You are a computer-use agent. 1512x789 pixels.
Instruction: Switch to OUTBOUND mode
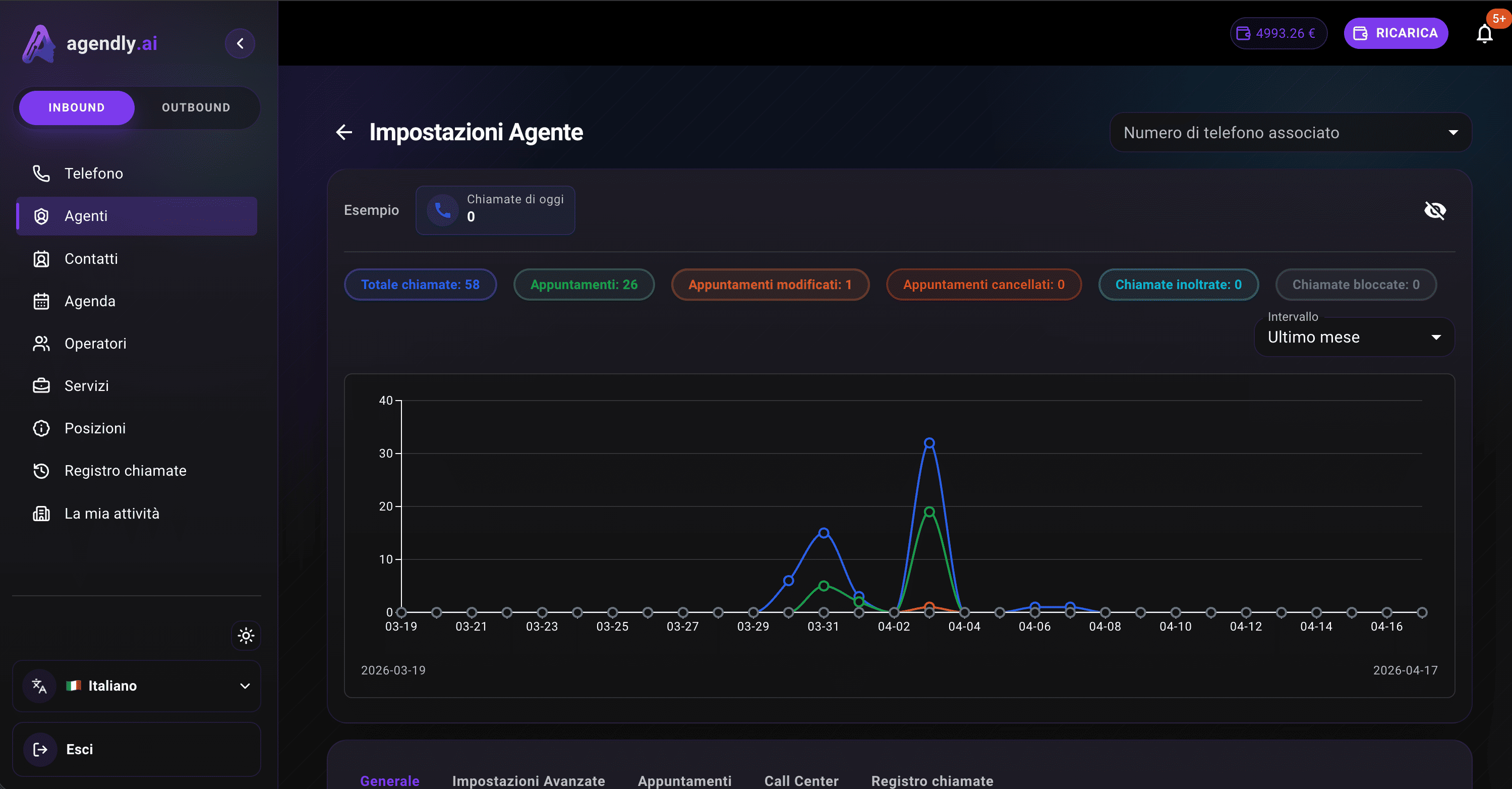coord(196,107)
